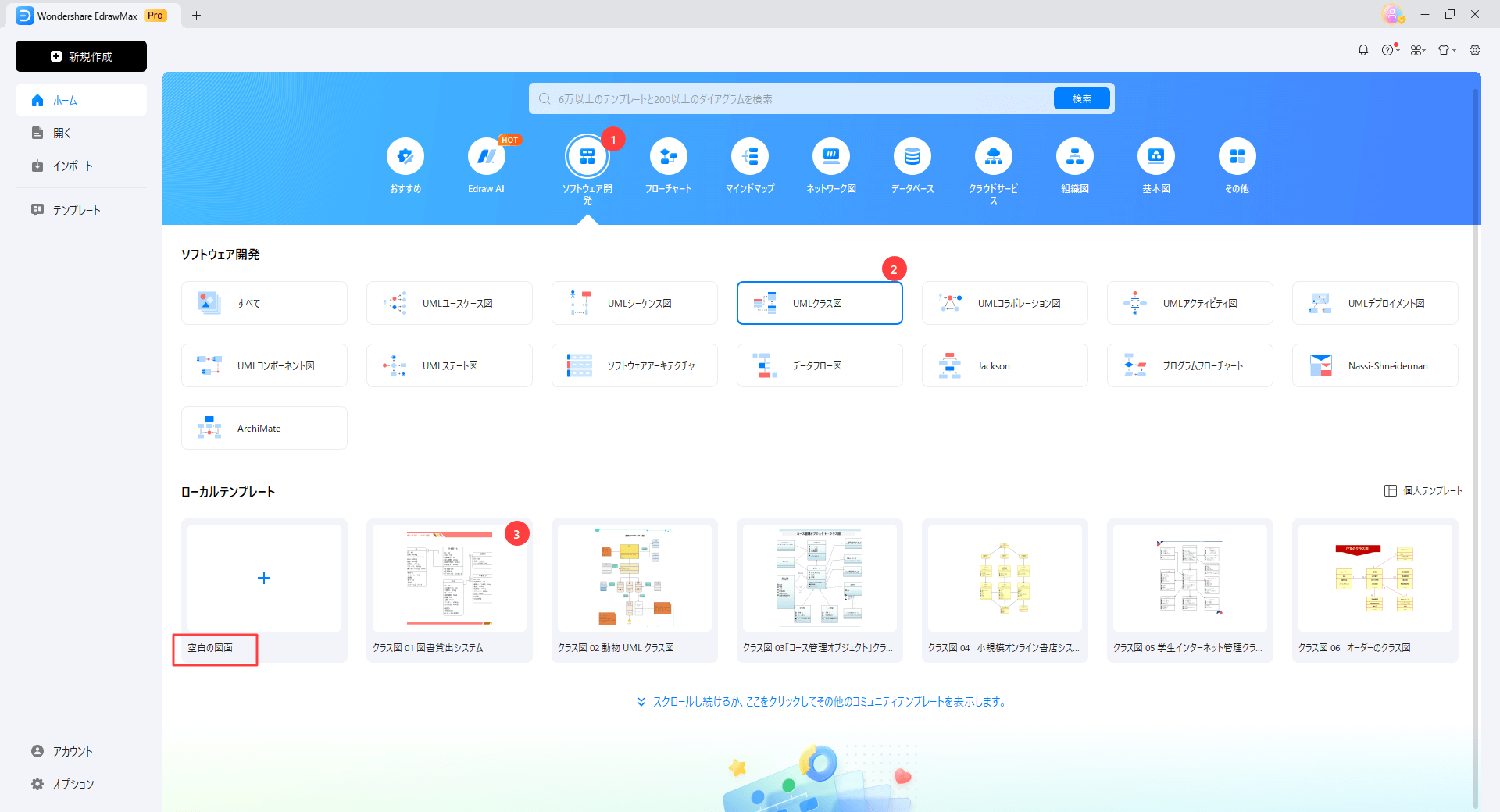
Task: Open the 開く sidebar item
Action: [81, 134]
